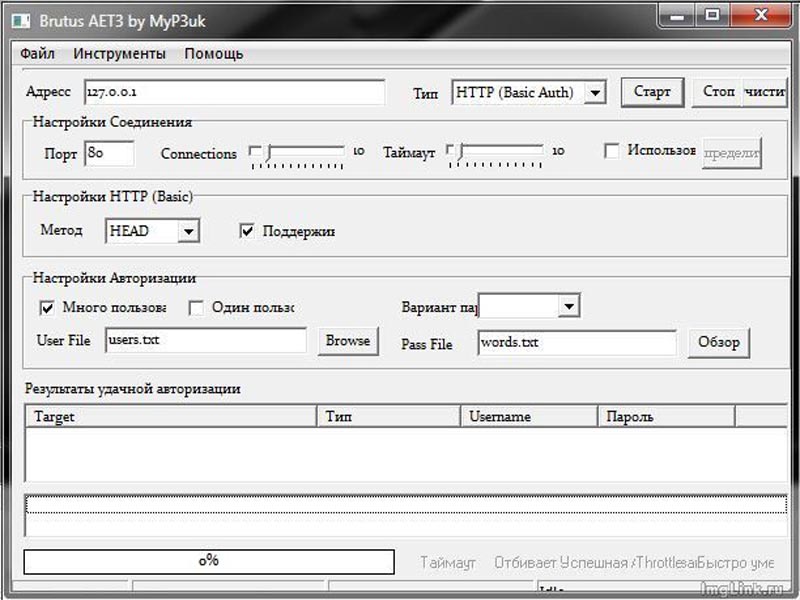Click the Адресс field containing 127.0.0.1
Screen dimensions: 800x600
click(233, 92)
